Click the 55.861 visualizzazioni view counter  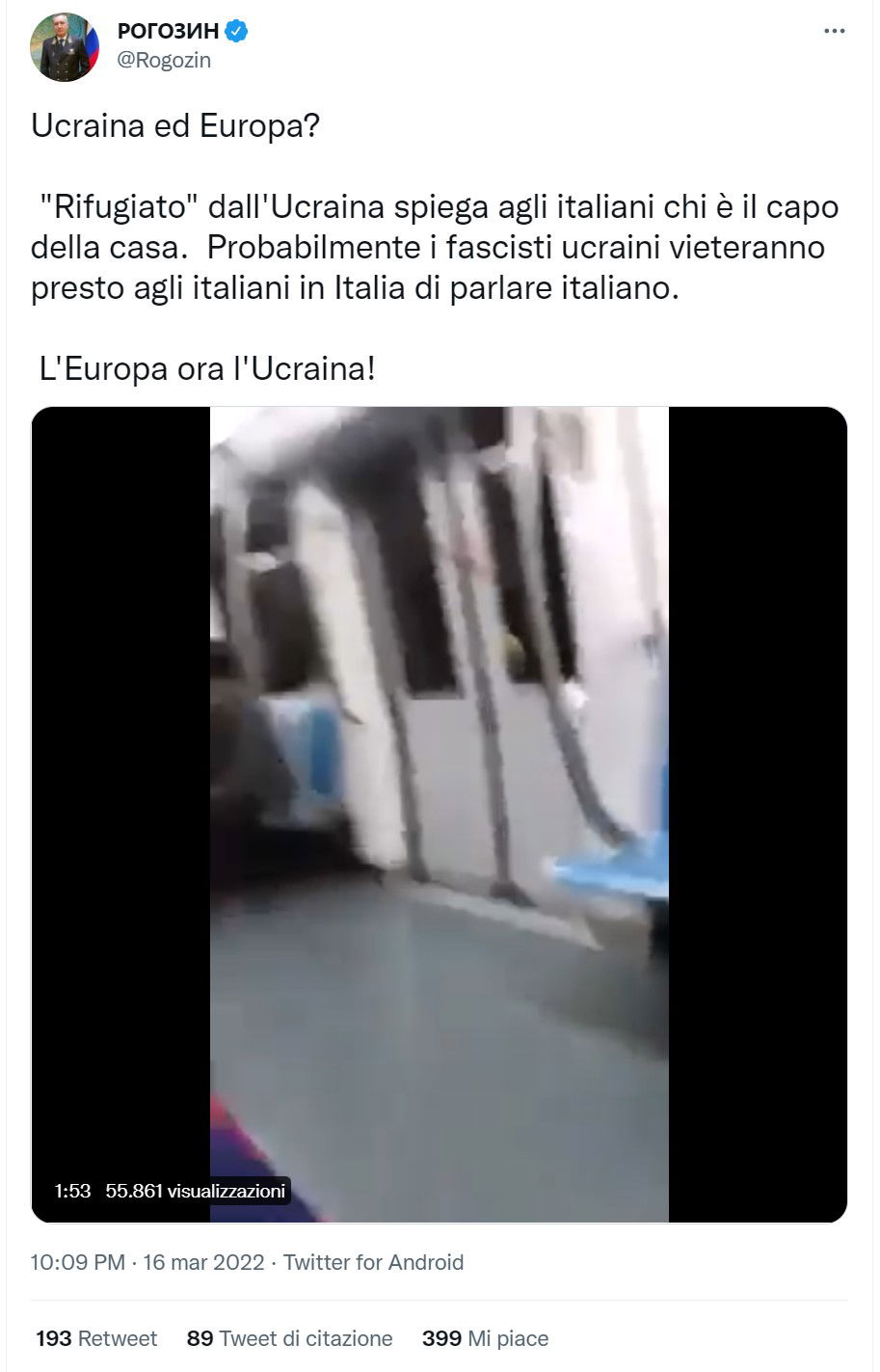point(196,1191)
